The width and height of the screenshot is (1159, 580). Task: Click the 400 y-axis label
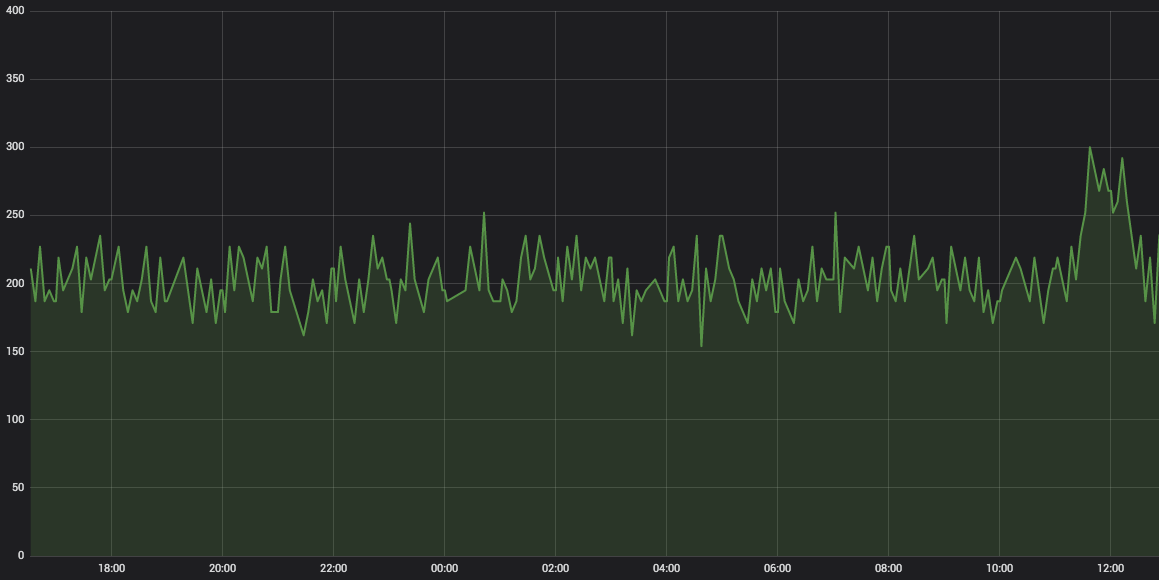coord(15,10)
